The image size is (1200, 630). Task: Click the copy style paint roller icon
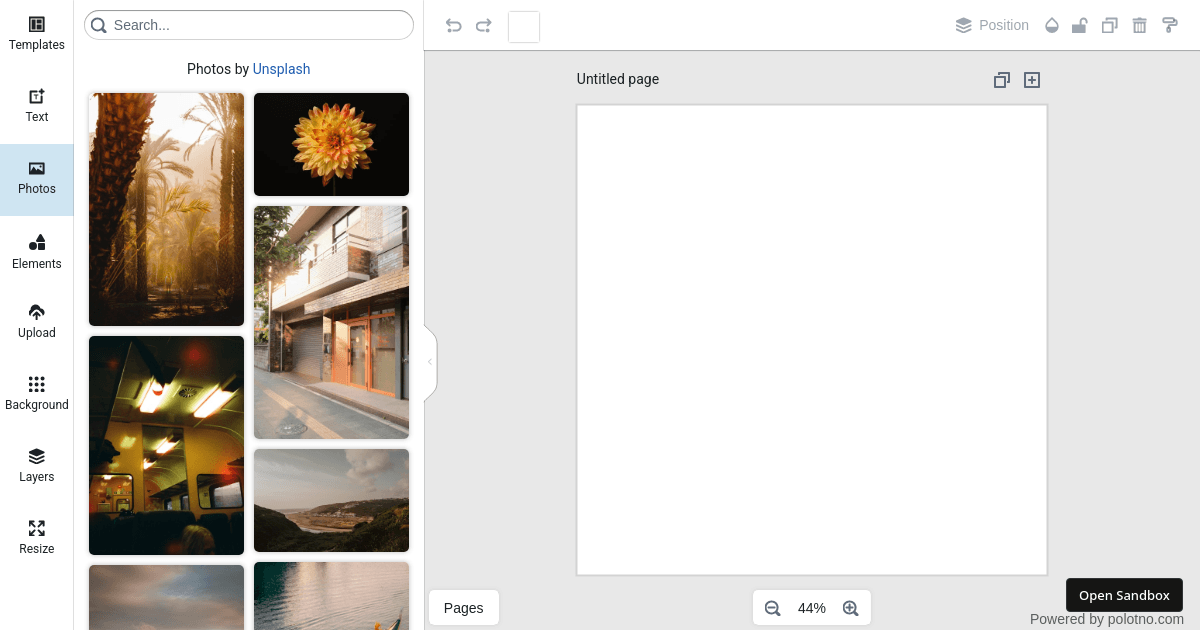(x=1170, y=26)
